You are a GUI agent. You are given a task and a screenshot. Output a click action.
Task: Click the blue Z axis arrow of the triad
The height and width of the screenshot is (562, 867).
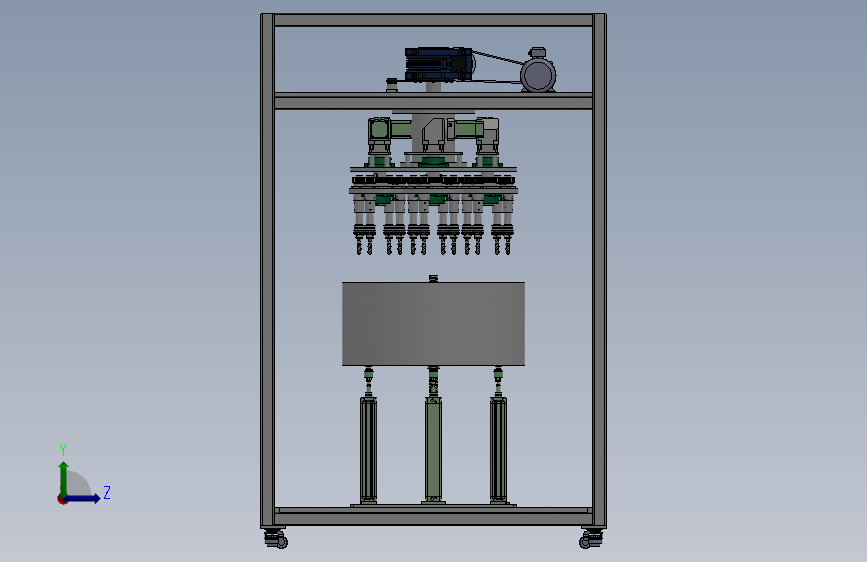tap(83, 498)
